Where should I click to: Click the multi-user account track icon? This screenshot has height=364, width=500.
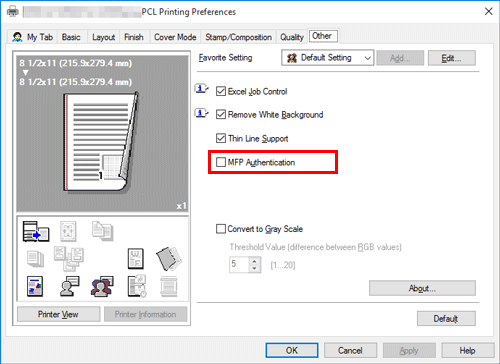point(102,286)
